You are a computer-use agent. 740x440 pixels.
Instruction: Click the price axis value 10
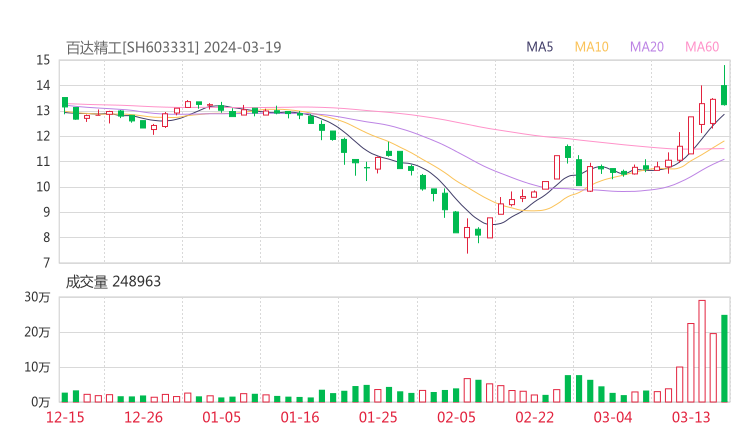(43, 187)
